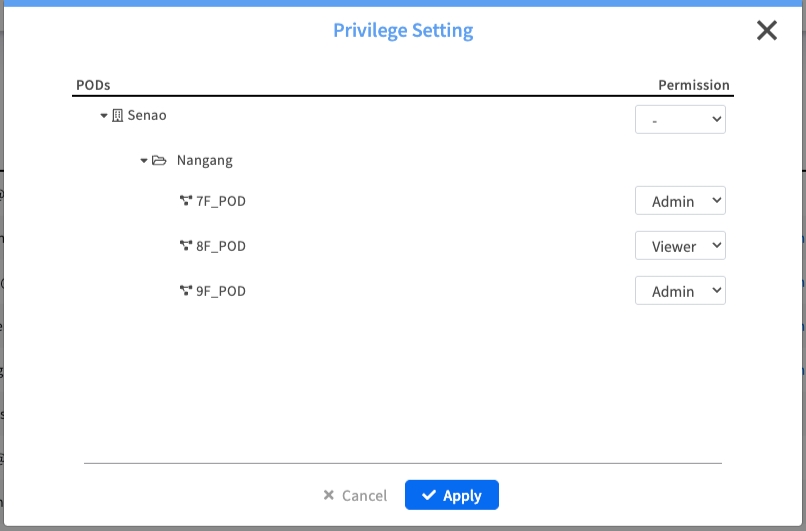The image size is (806, 531).
Task: Click the checkmark icon on Apply
Action: pos(429,495)
